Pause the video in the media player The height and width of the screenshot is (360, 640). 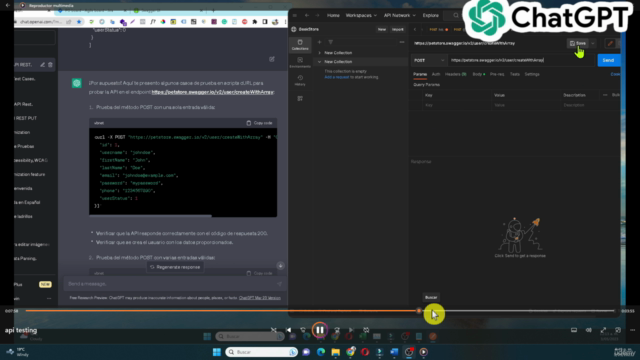click(x=320, y=330)
